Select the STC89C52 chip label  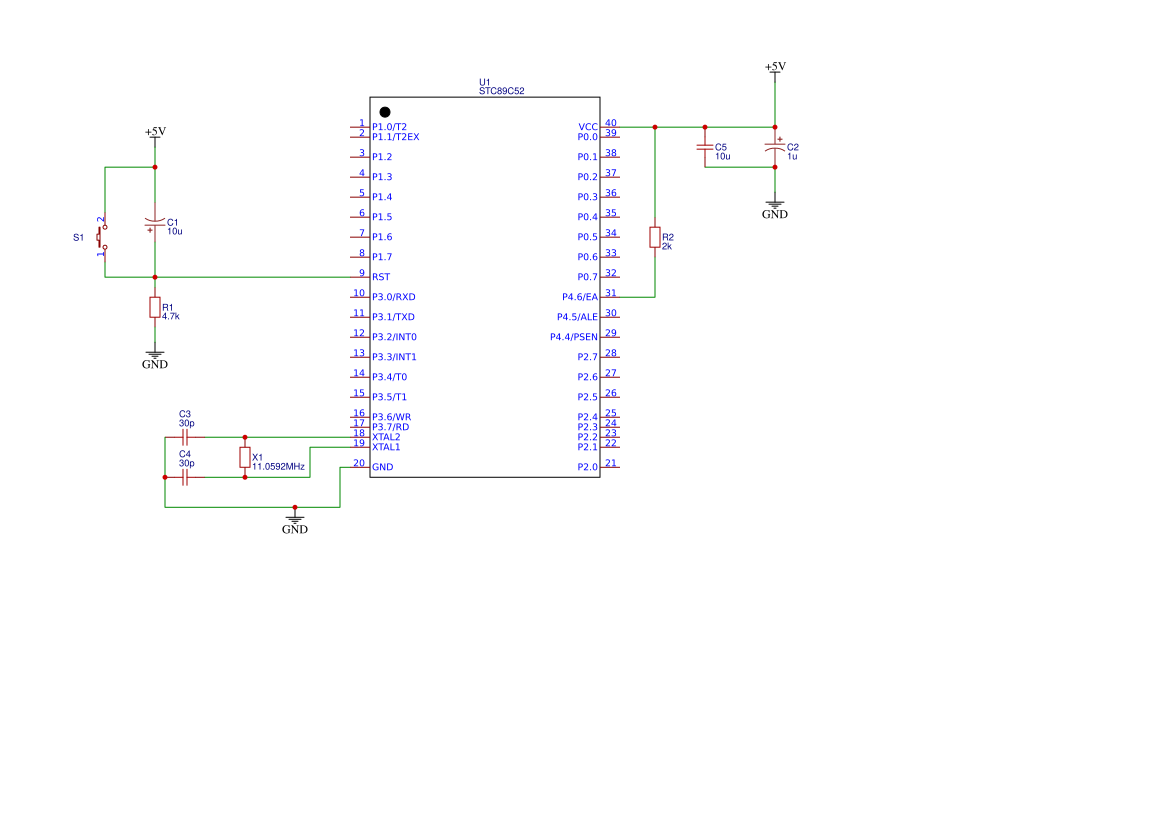(x=501, y=91)
